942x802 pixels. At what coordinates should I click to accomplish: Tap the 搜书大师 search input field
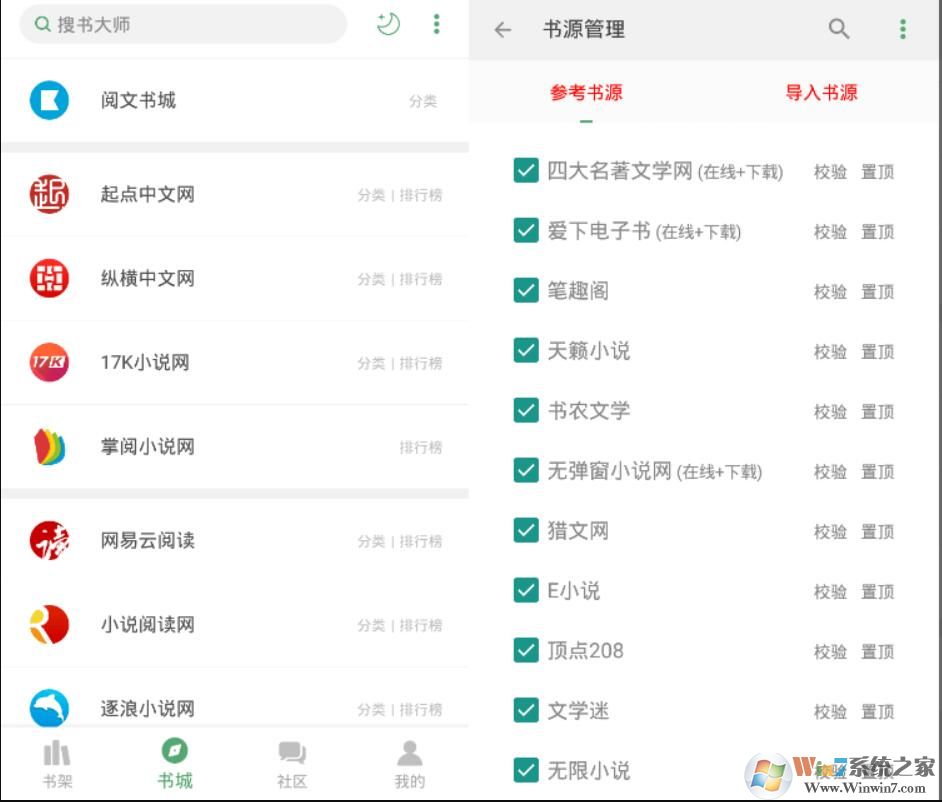click(x=183, y=23)
